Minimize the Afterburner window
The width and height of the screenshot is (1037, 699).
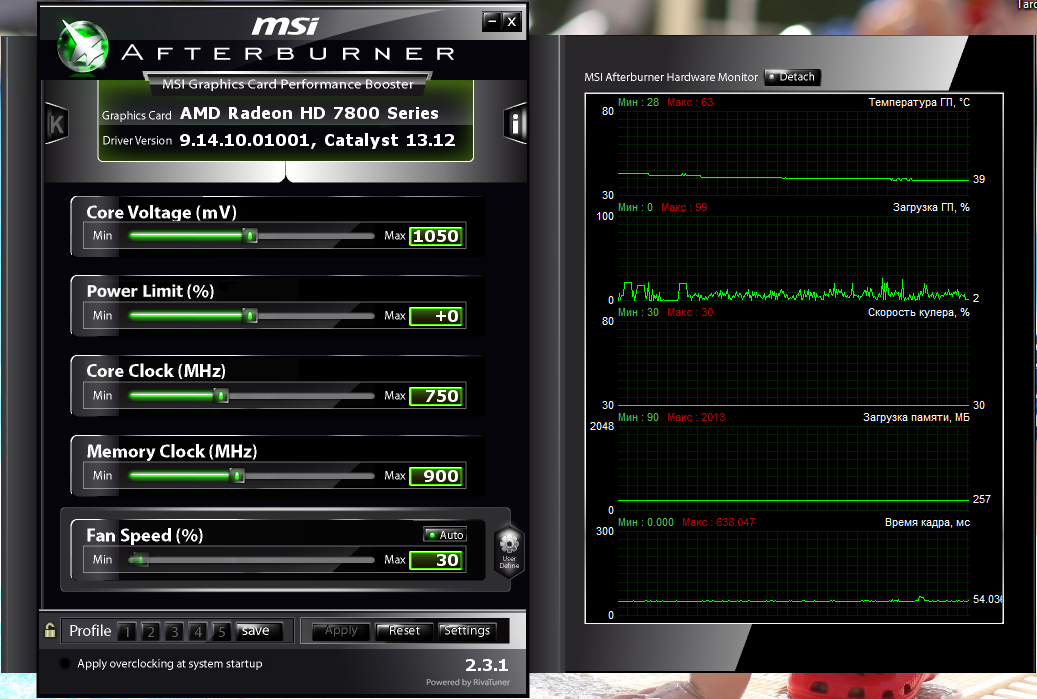491,21
